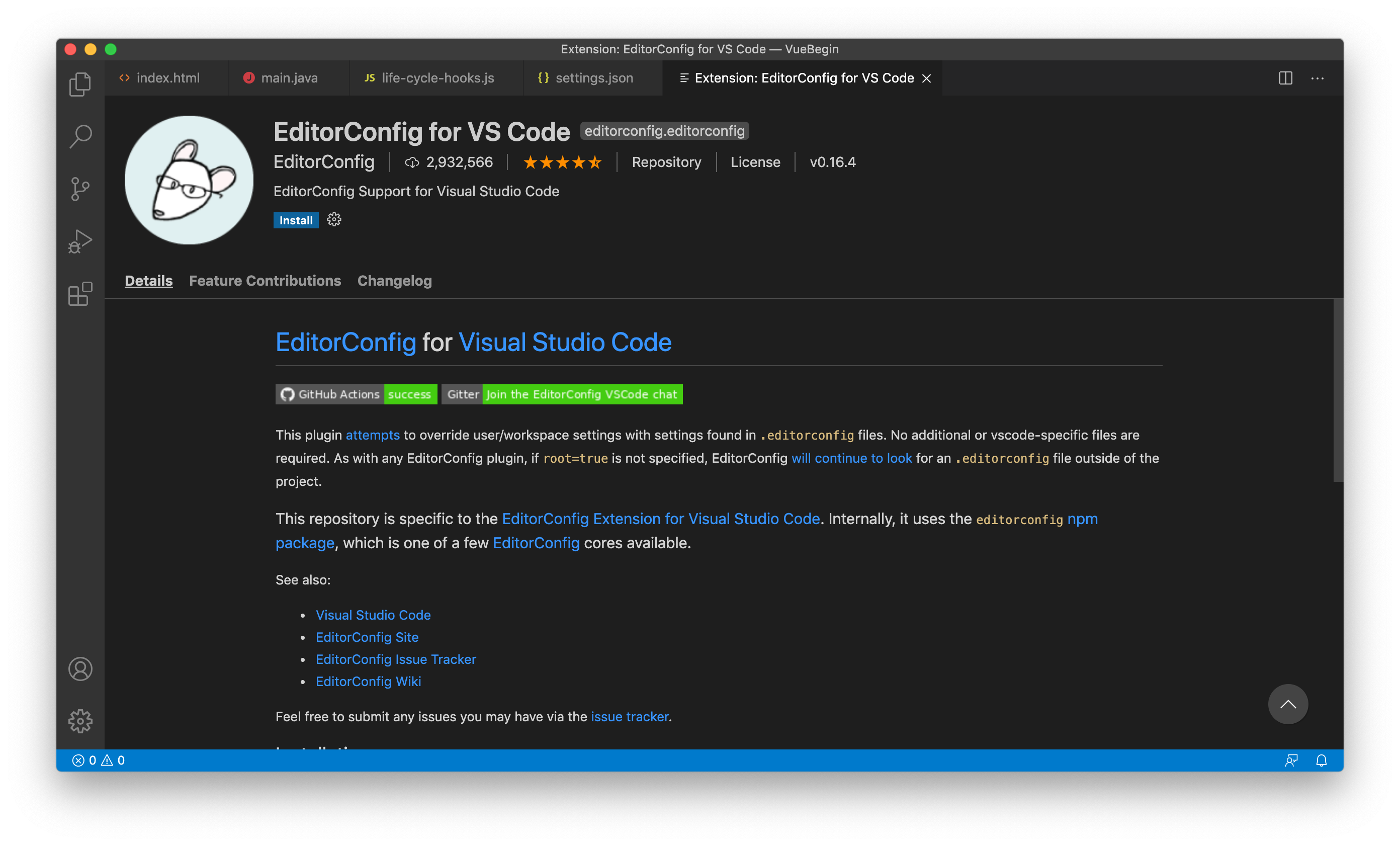Open the Search view in the activity bar

(80, 136)
